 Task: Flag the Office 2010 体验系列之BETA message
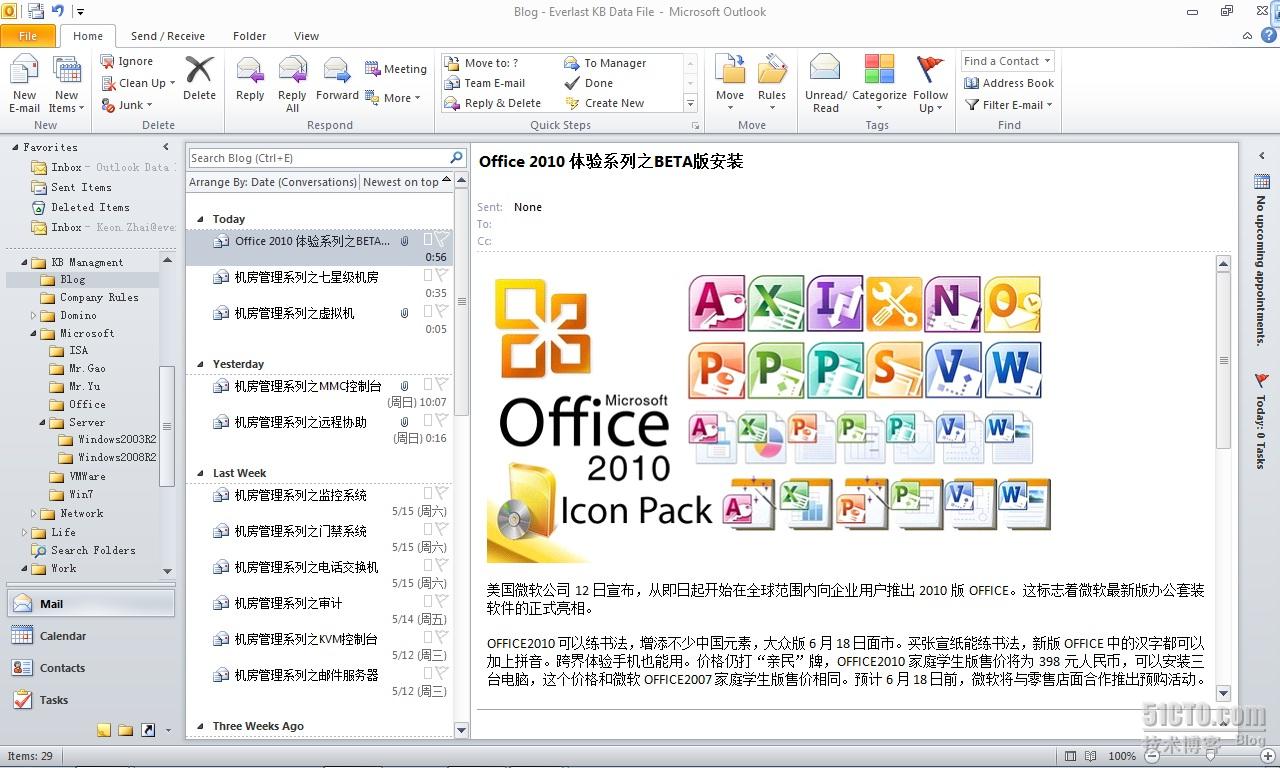[442, 240]
